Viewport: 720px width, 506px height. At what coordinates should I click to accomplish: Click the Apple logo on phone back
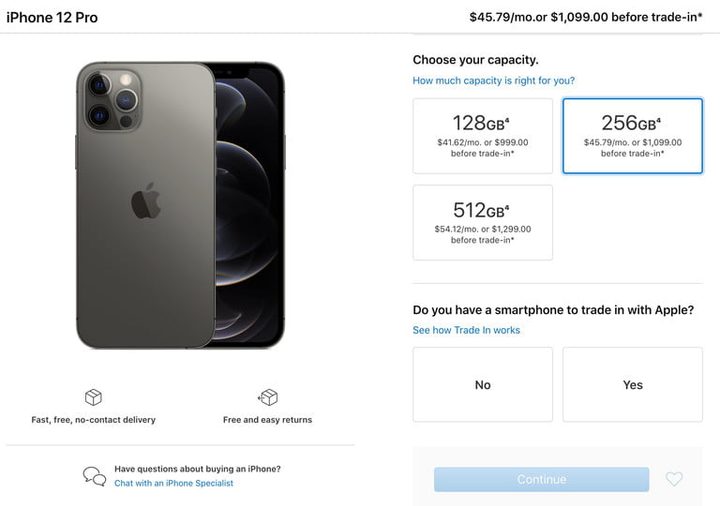pyautogui.click(x=146, y=202)
